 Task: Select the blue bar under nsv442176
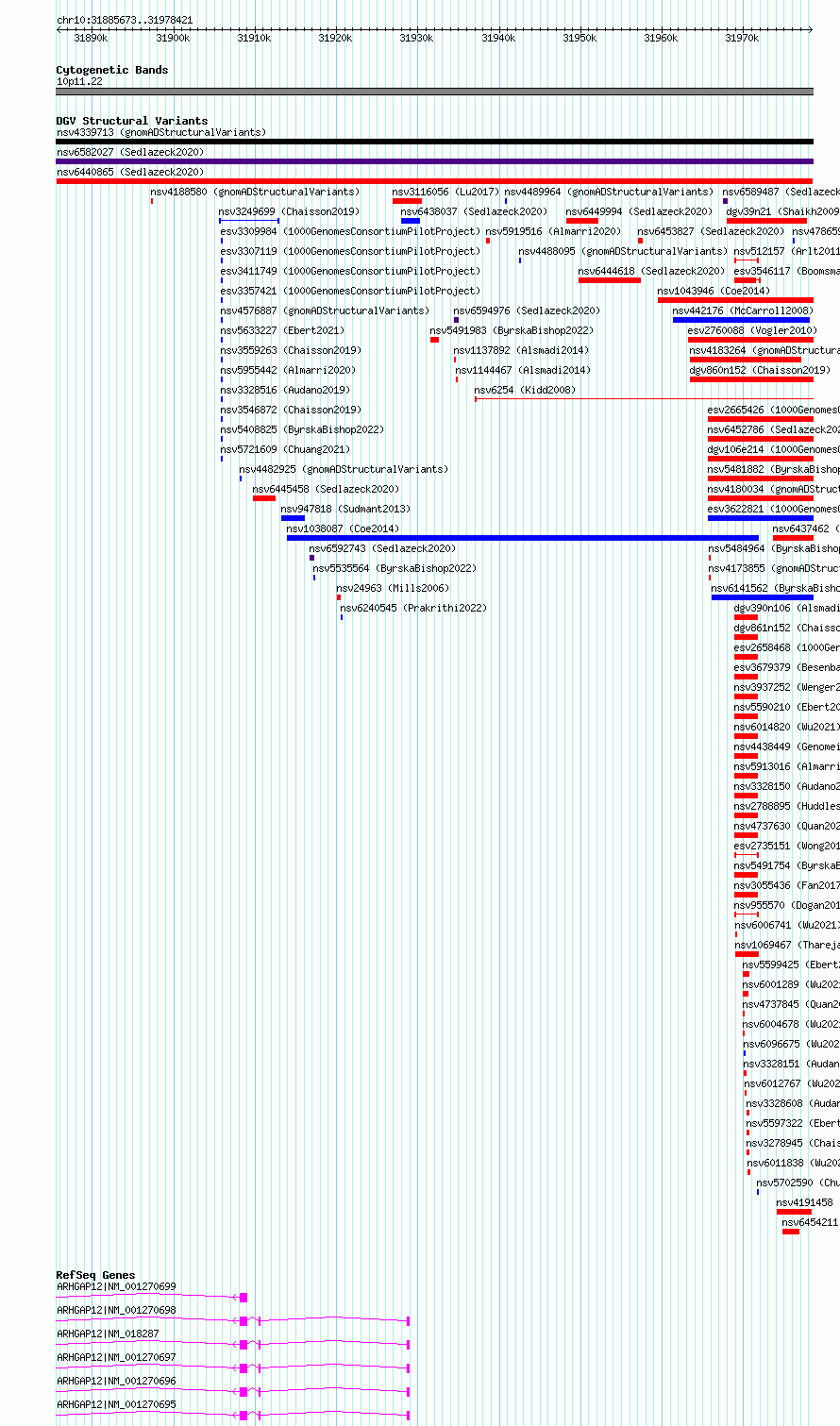(741, 320)
